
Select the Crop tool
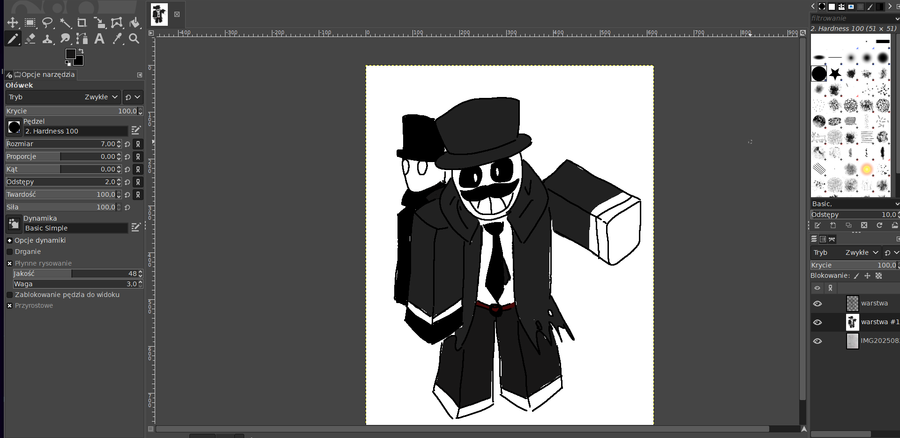[x=82, y=23]
